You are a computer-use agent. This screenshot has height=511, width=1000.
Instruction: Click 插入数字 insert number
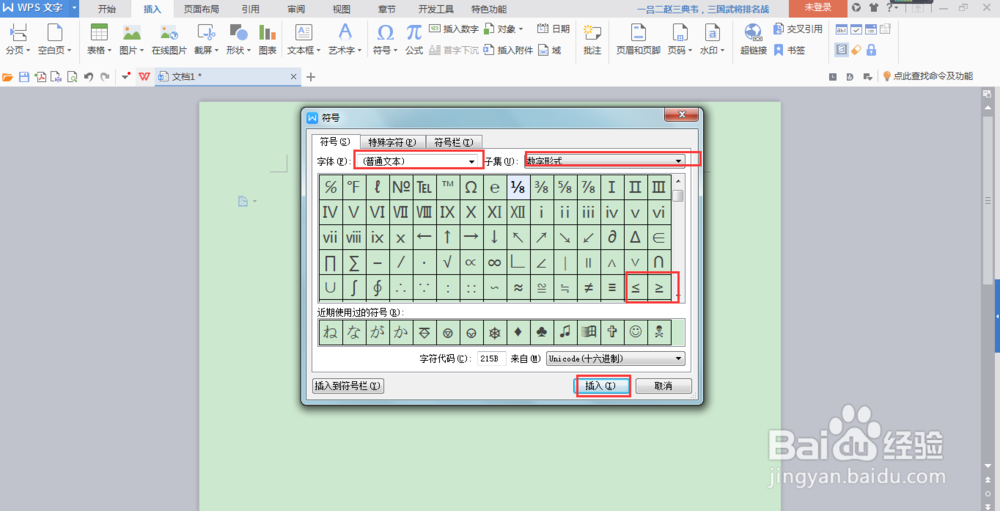click(x=454, y=29)
